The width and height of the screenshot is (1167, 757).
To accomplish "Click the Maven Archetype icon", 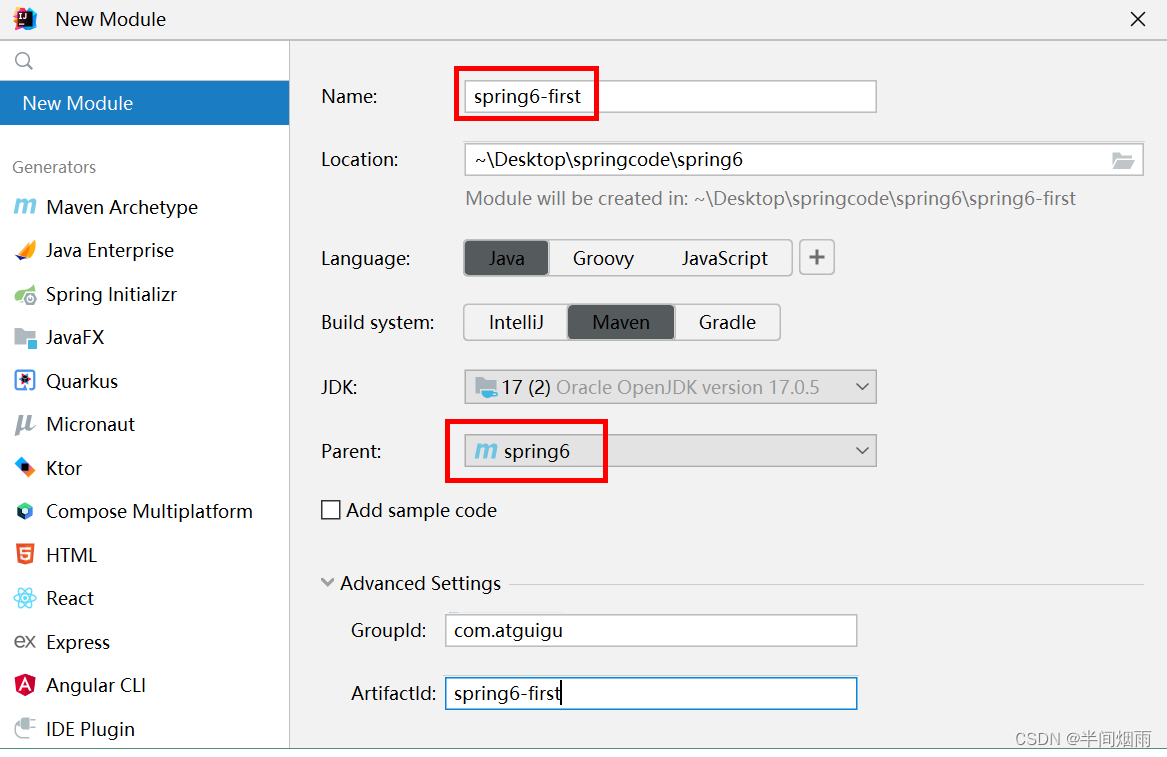I will click(25, 206).
